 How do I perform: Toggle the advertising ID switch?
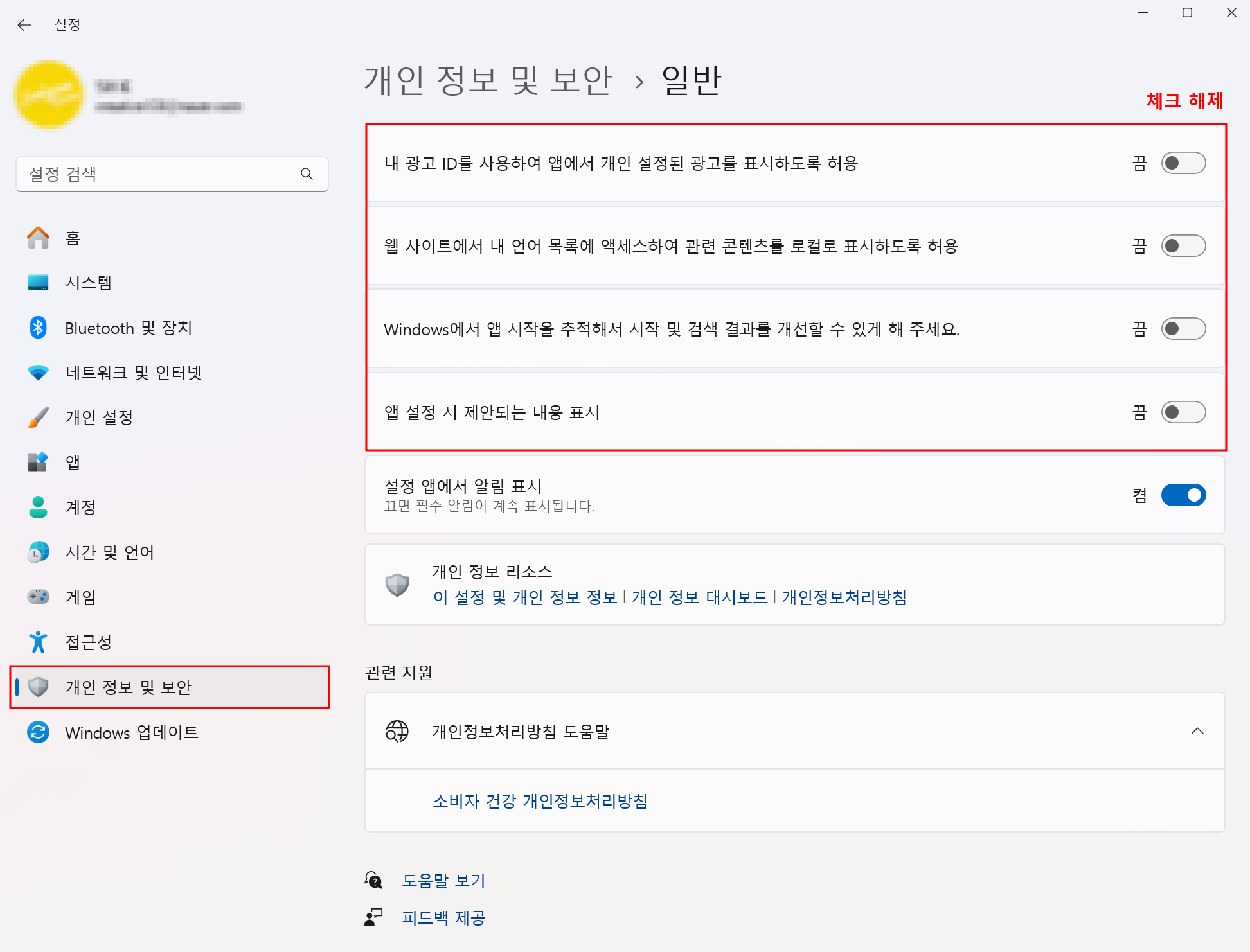coord(1183,163)
